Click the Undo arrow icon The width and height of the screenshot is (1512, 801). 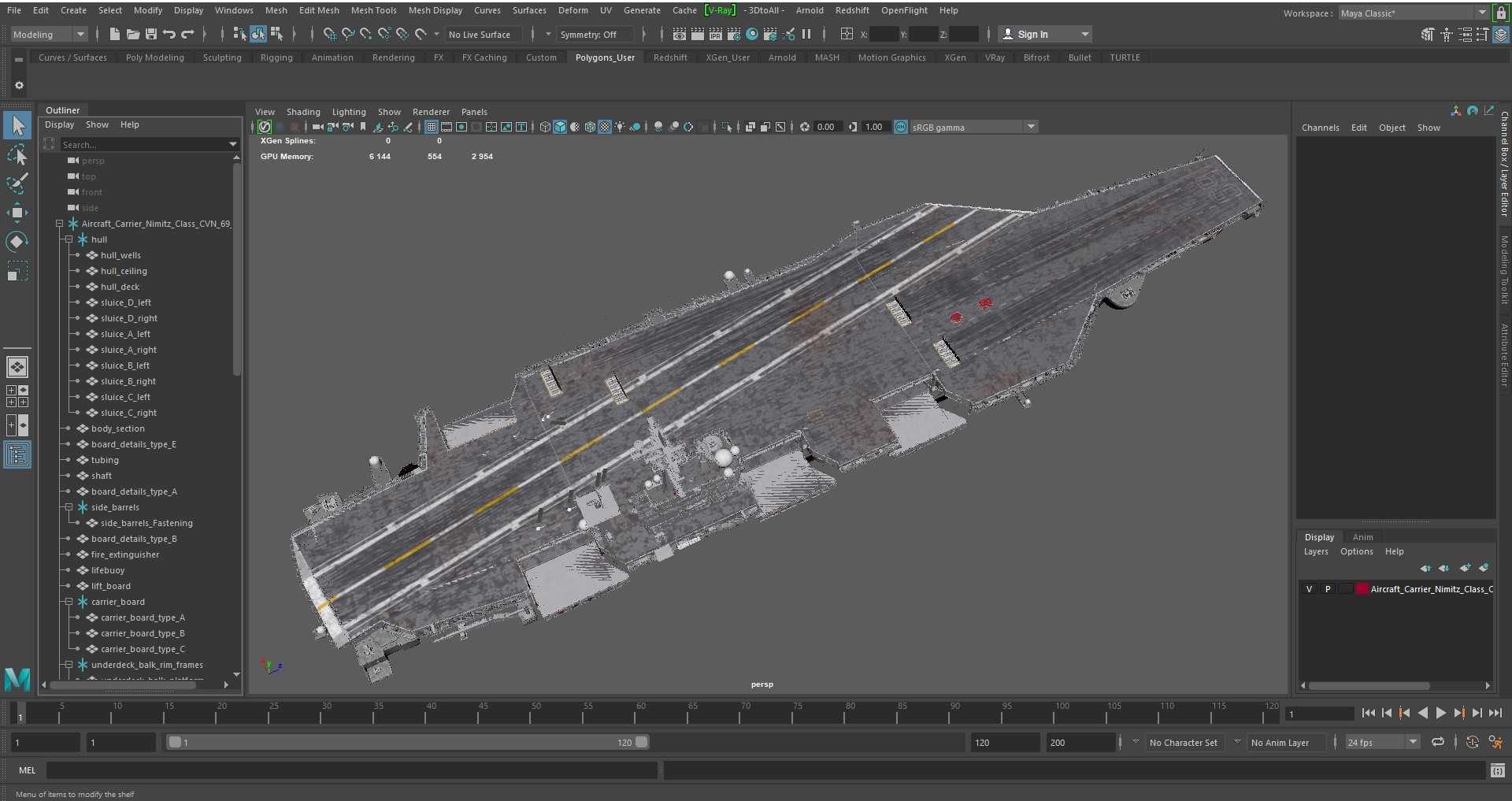(x=169, y=34)
